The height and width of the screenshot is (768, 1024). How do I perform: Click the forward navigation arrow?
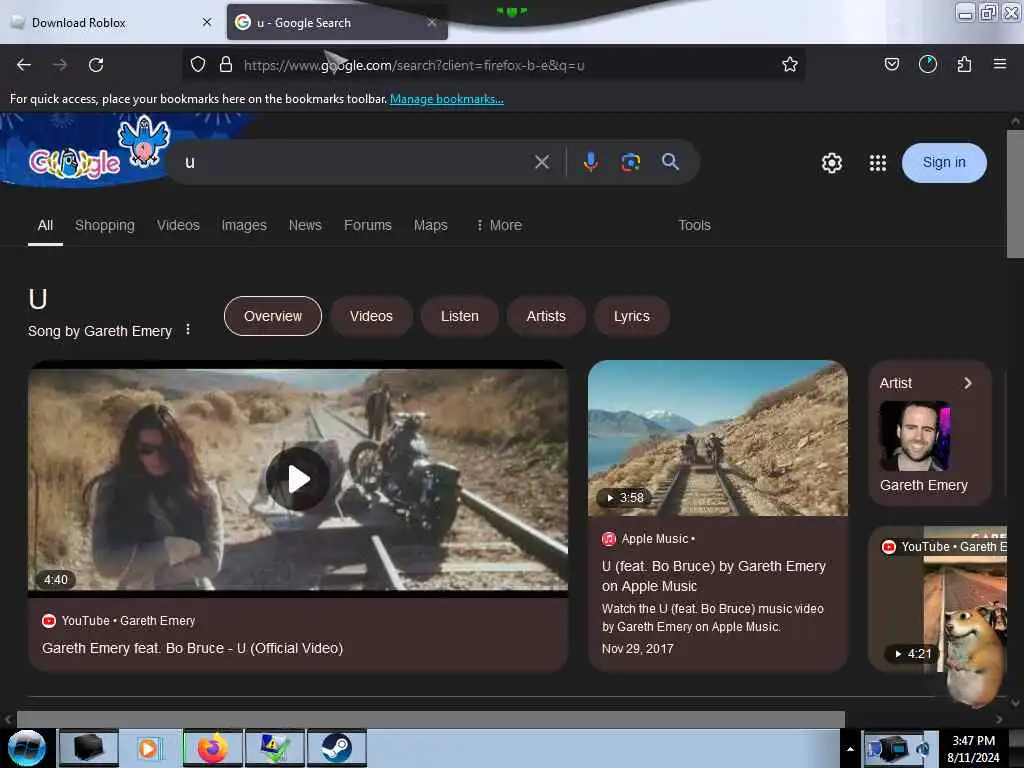tap(60, 65)
